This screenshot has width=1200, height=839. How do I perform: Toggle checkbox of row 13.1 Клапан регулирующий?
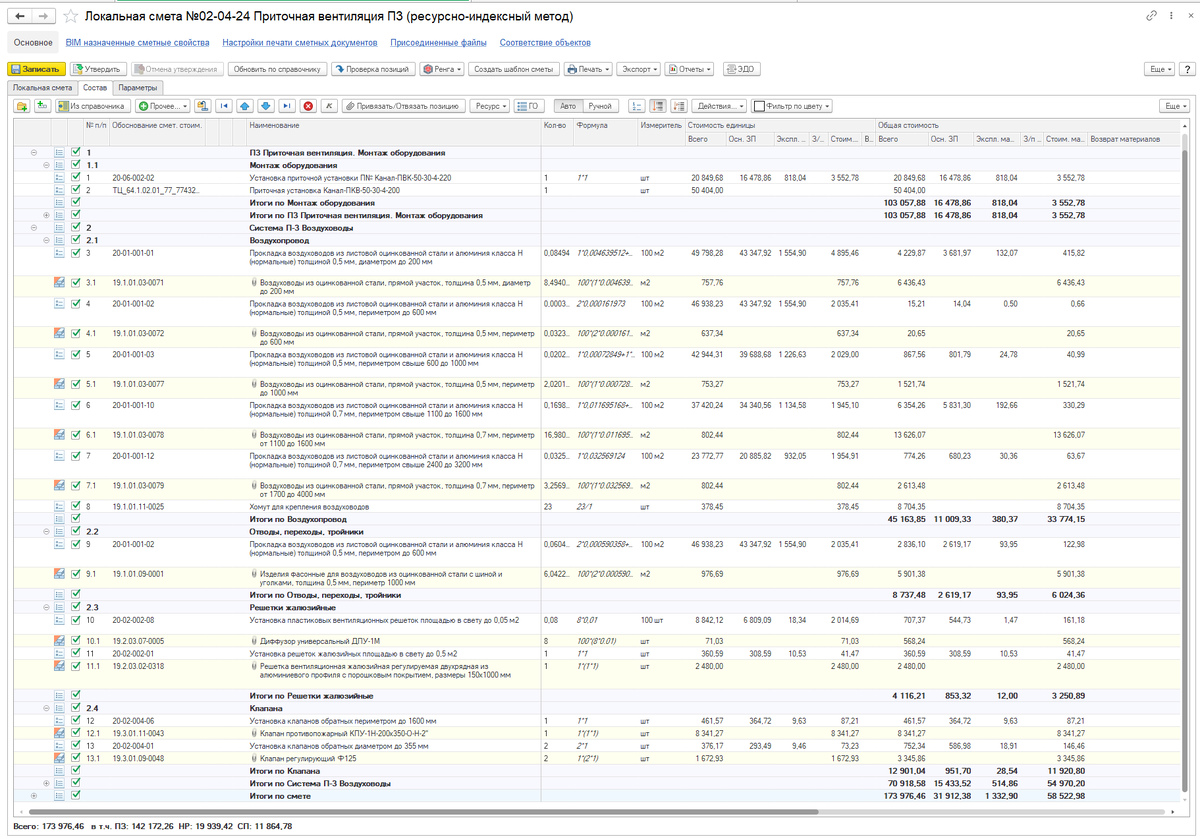click(x=76, y=758)
